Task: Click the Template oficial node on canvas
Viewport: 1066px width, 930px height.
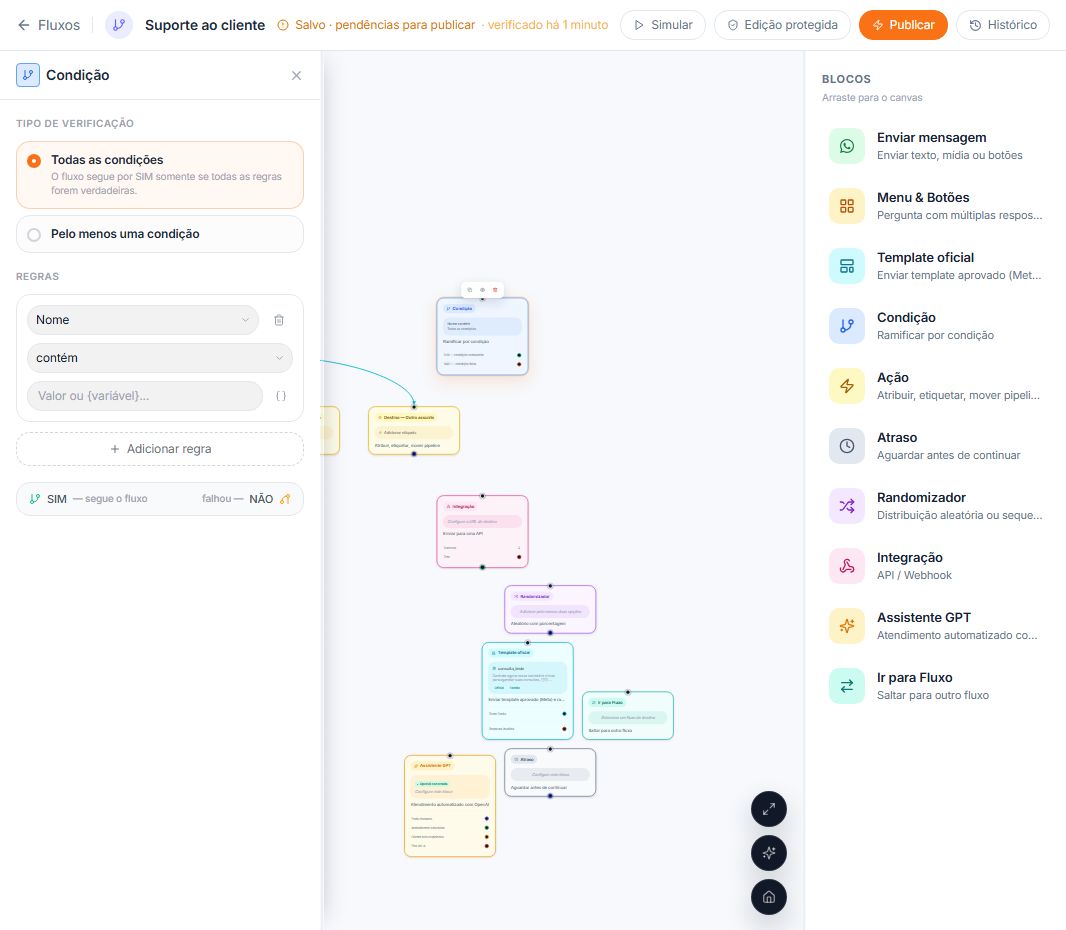Action: click(528, 691)
